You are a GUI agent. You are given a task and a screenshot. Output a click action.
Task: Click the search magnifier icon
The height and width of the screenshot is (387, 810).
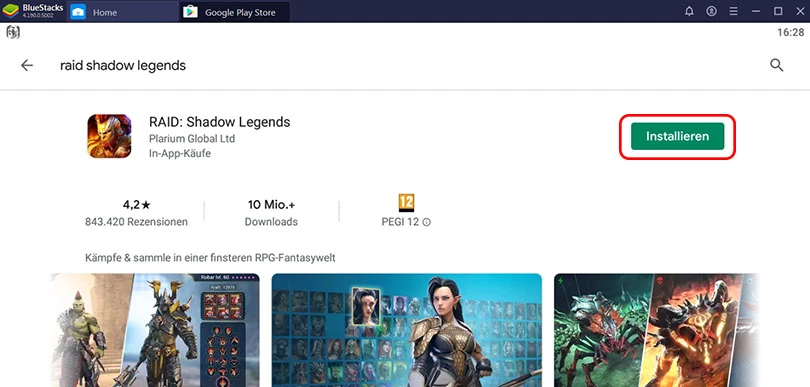pyautogui.click(x=776, y=65)
